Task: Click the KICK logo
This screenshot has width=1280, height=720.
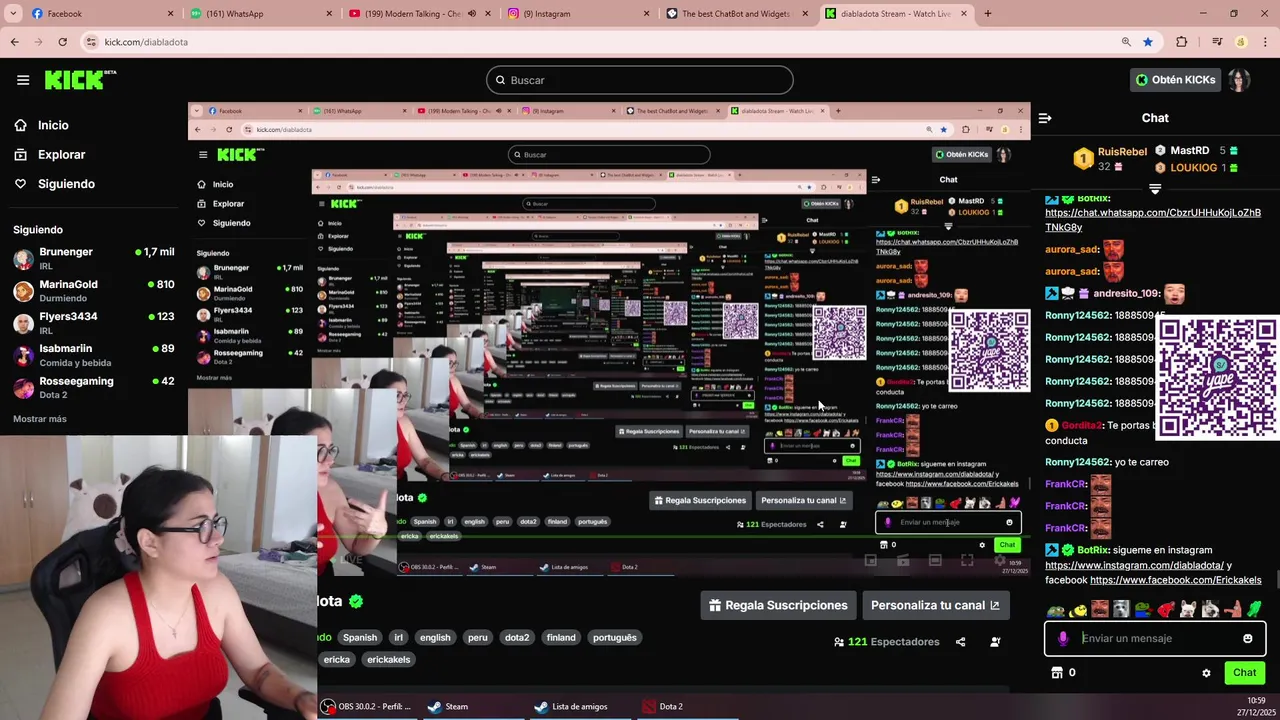Action: [80, 80]
